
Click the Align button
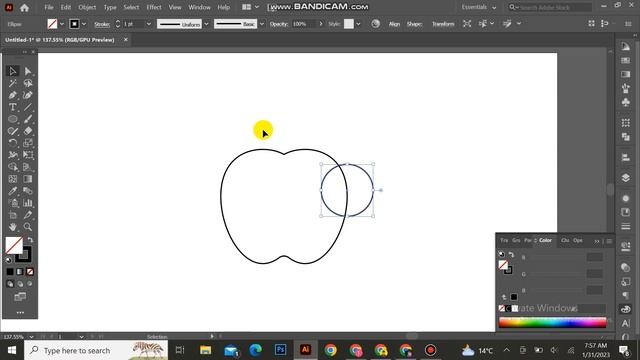pos(394,24)
